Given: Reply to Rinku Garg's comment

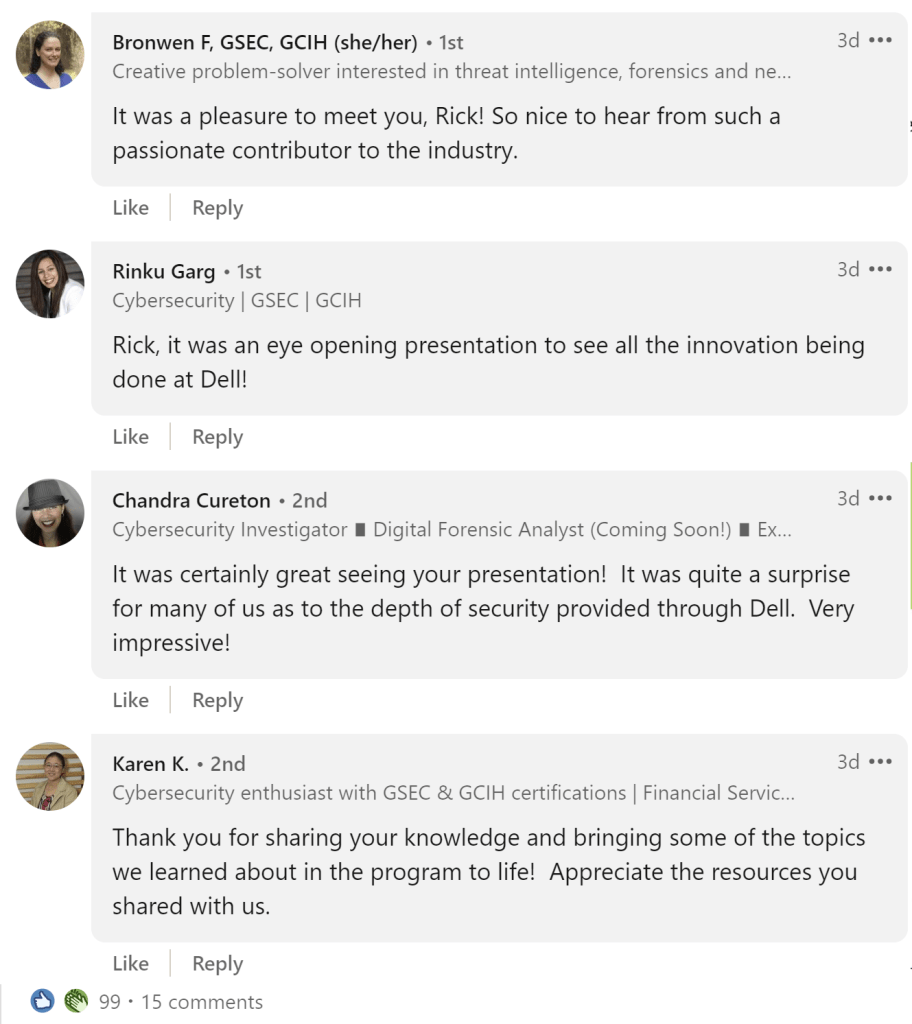Looking at the screenshot, I should coord(217,437).
